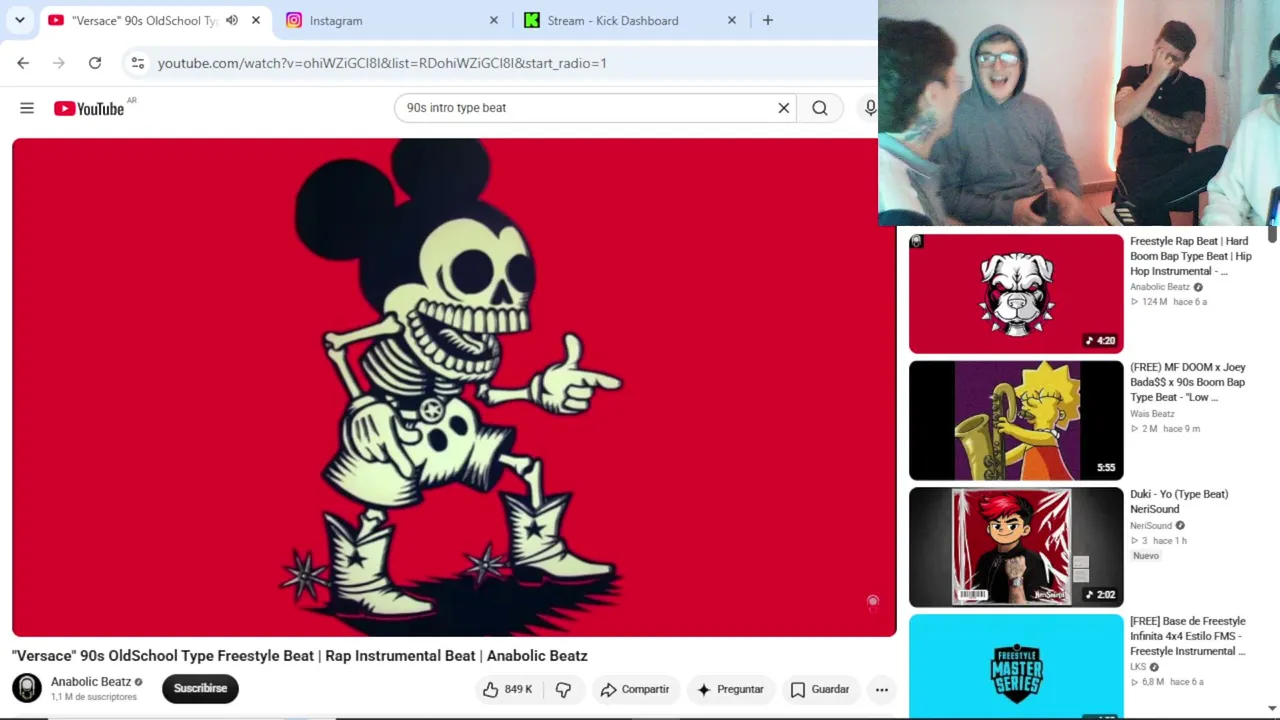Open "[FREE] Base de Freestyle Infinita" title

1188,636
